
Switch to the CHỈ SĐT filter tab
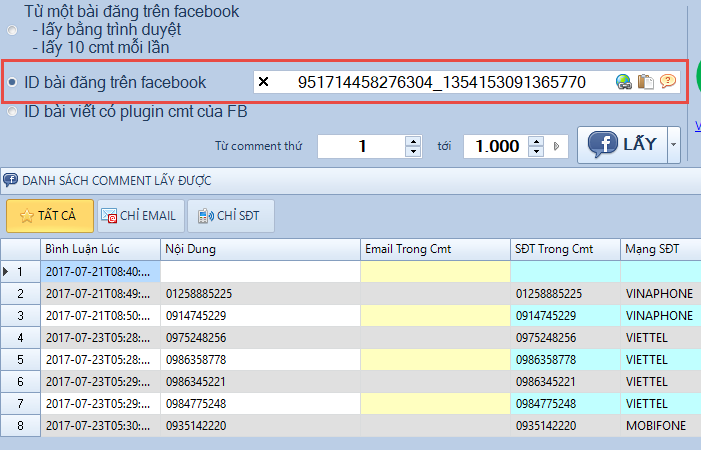230,215
